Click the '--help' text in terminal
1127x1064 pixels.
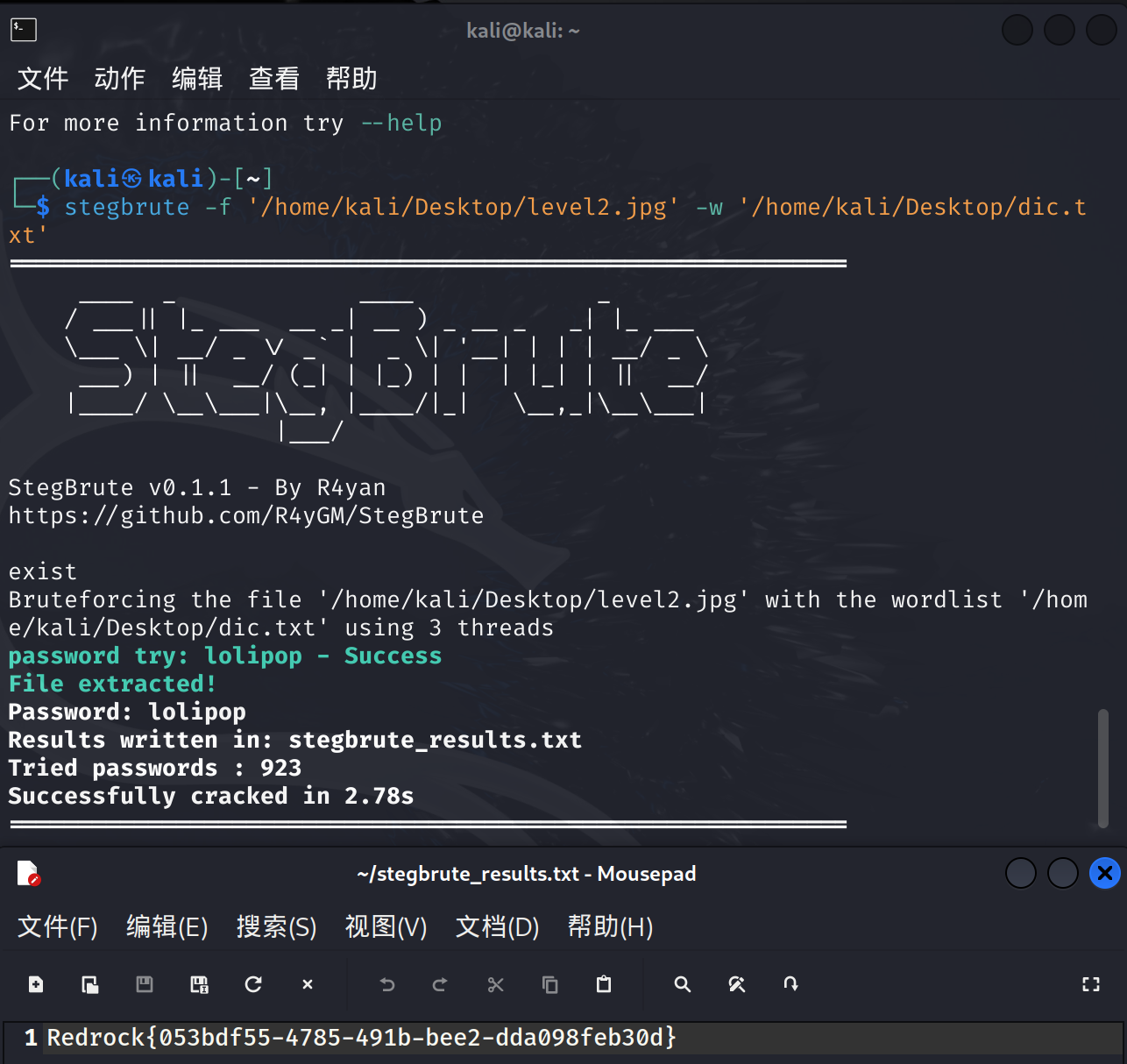[401, 123]
